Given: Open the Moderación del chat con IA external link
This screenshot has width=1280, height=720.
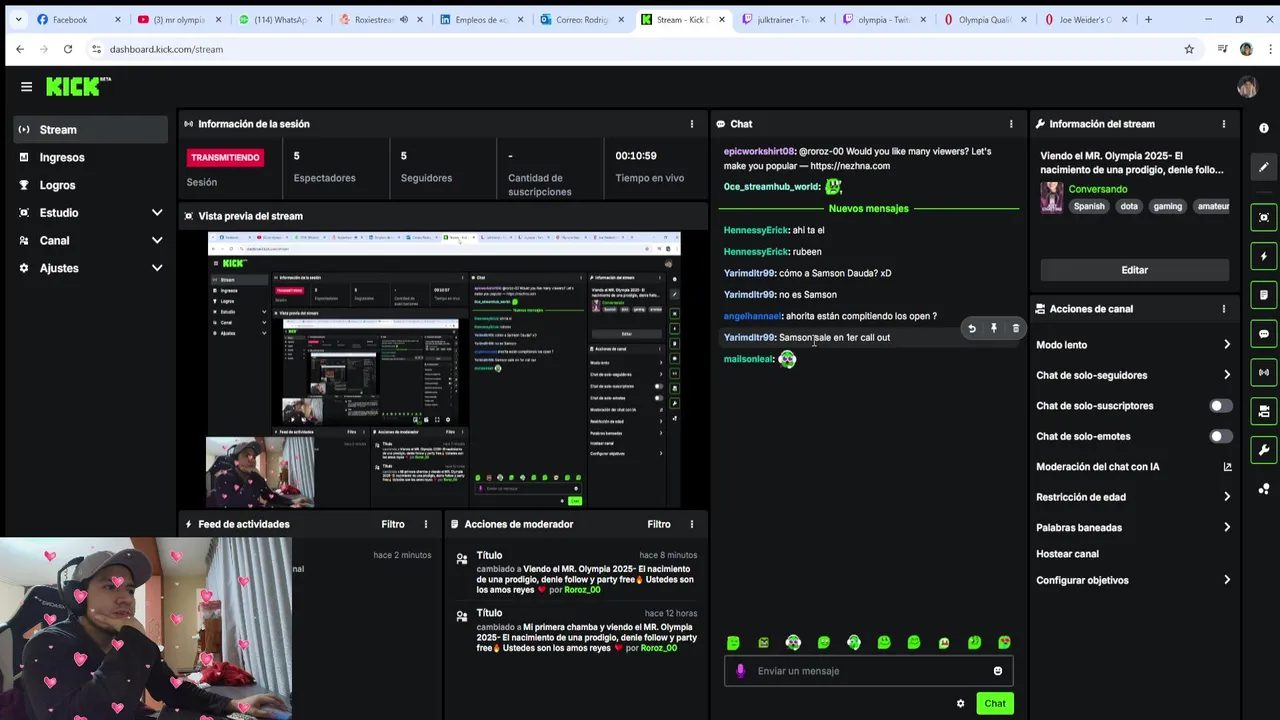Looking at the screenshot, I should click(1227, 467).
